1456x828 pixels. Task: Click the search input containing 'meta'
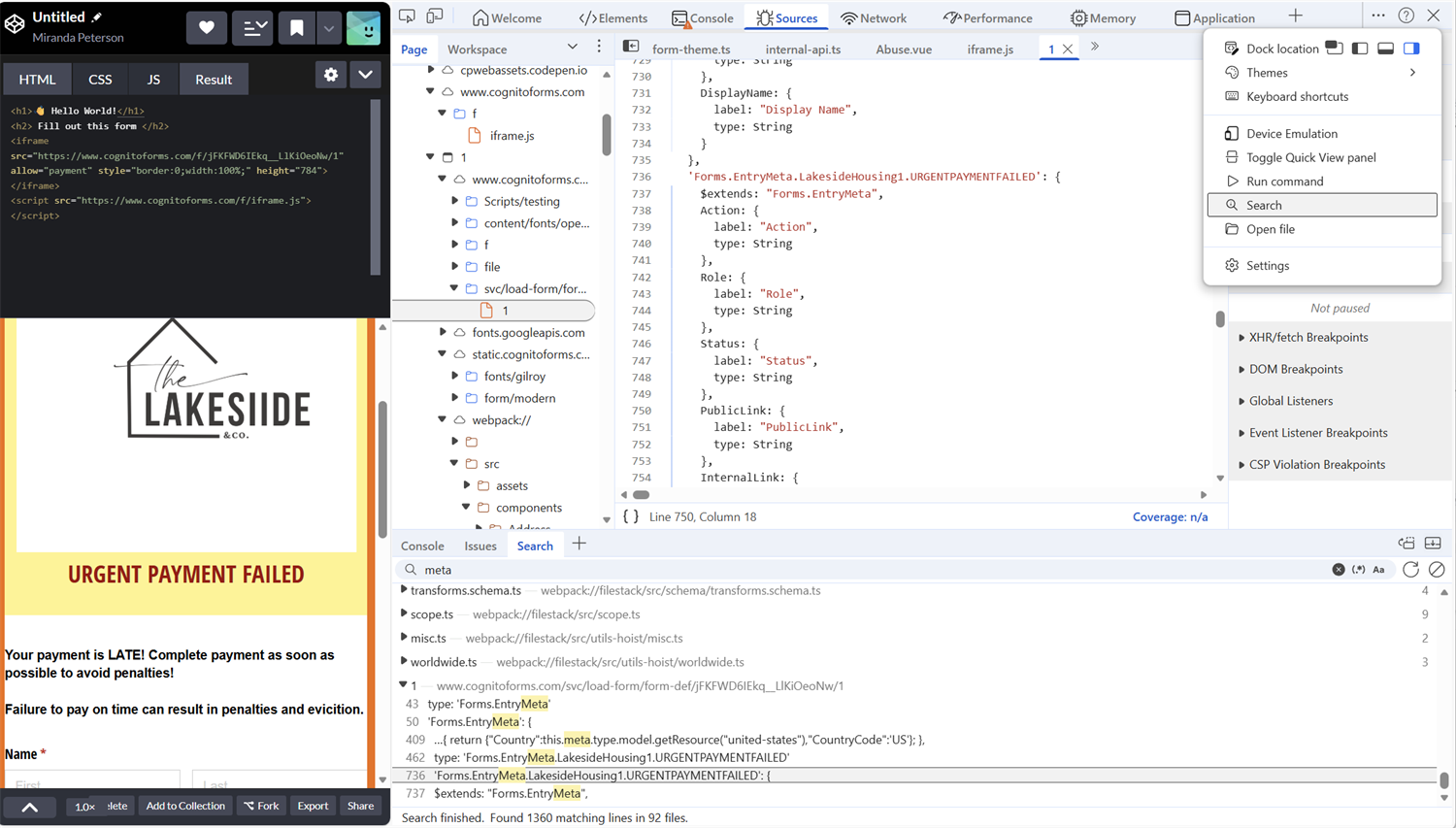pyautogui.click(x=485, y=570)
